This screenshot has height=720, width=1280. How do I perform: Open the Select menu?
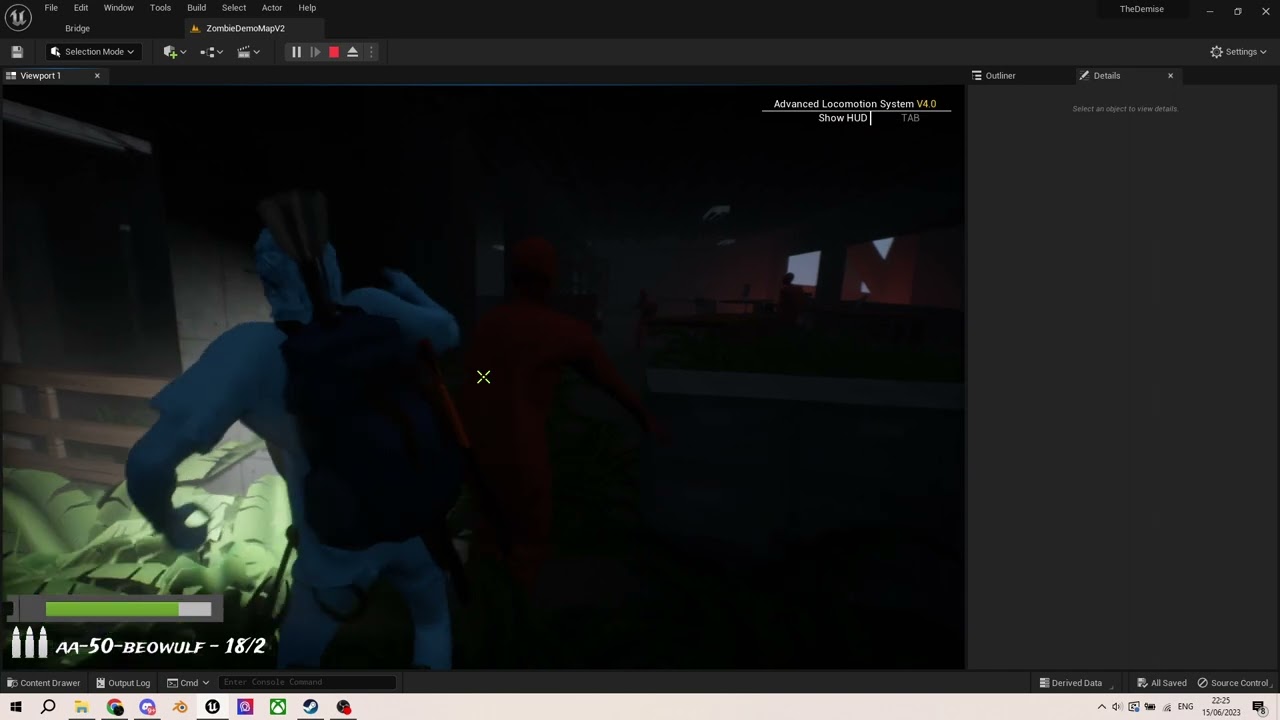point(234,8)
